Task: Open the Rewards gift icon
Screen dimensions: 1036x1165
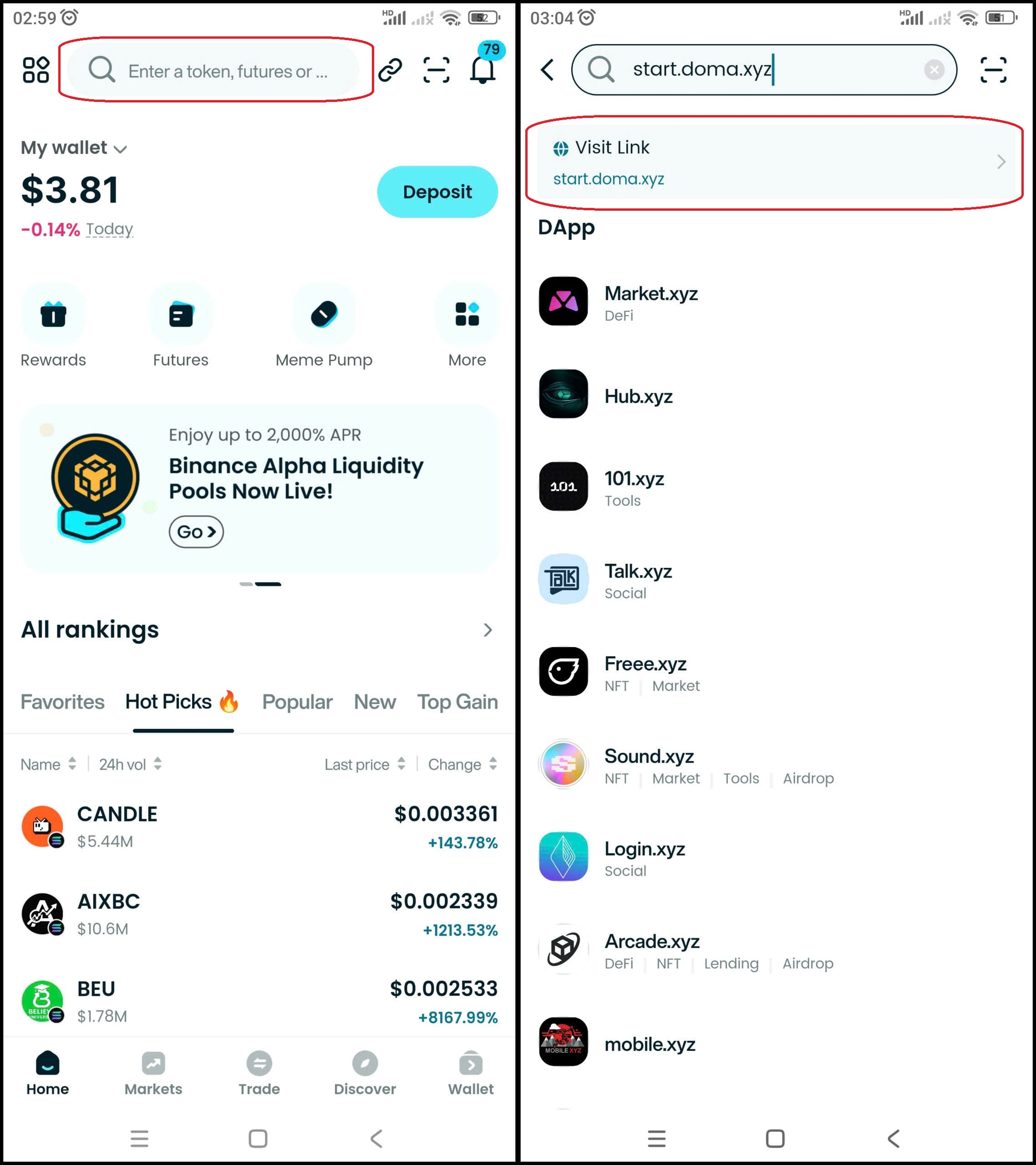Action: click(x=54, y=314)
